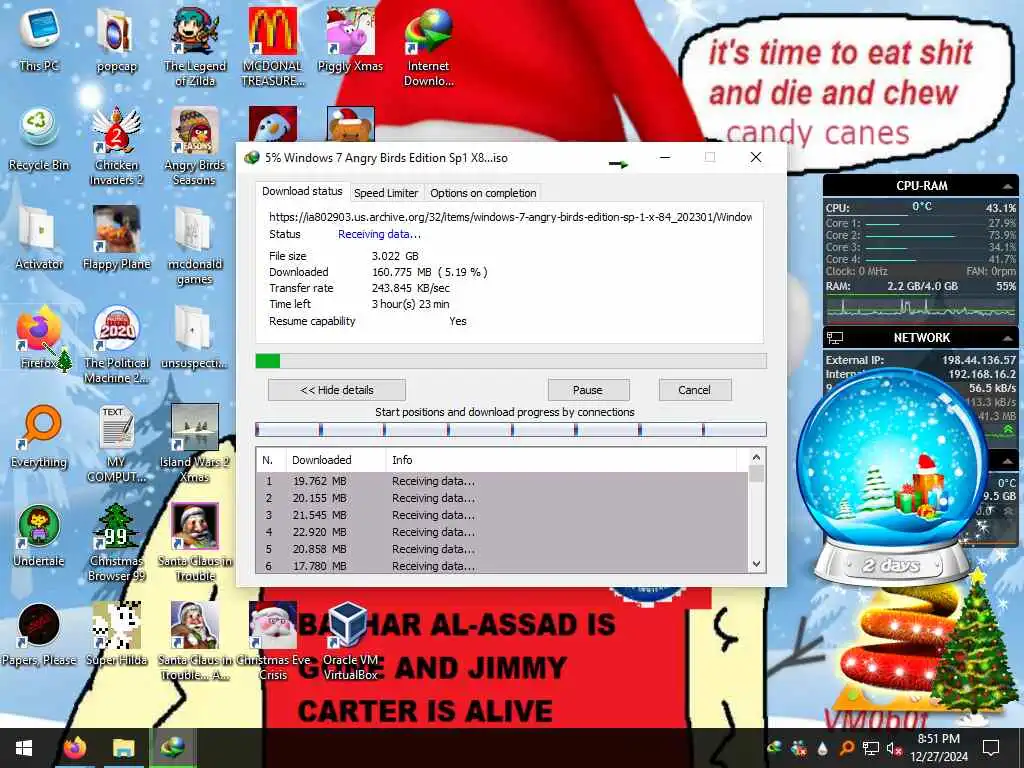Click the connection list scrollbar thumb
Viewport: 1024px width, 768px height.
[756, 473]
